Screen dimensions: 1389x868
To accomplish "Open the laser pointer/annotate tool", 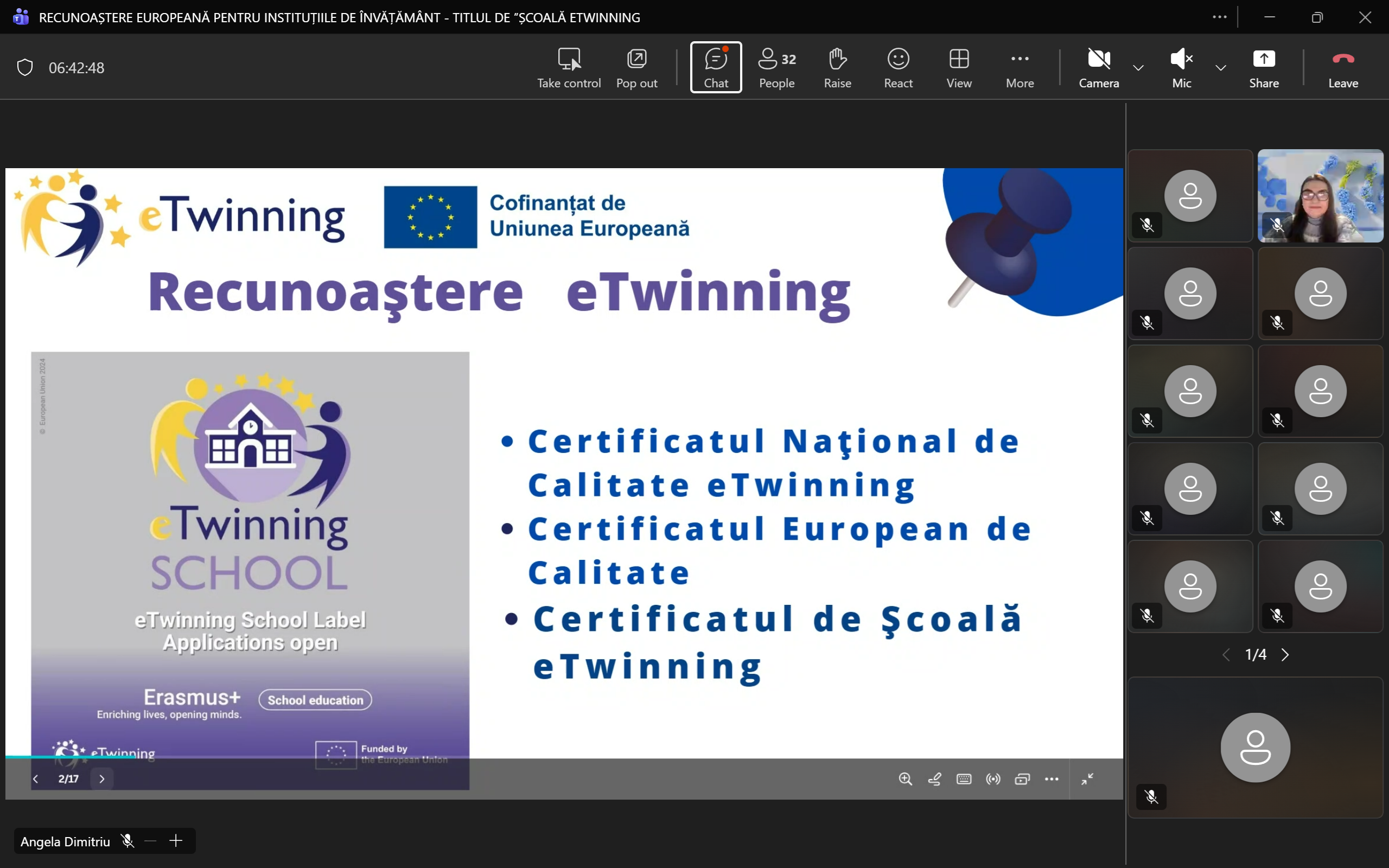I will coord(934,779).
